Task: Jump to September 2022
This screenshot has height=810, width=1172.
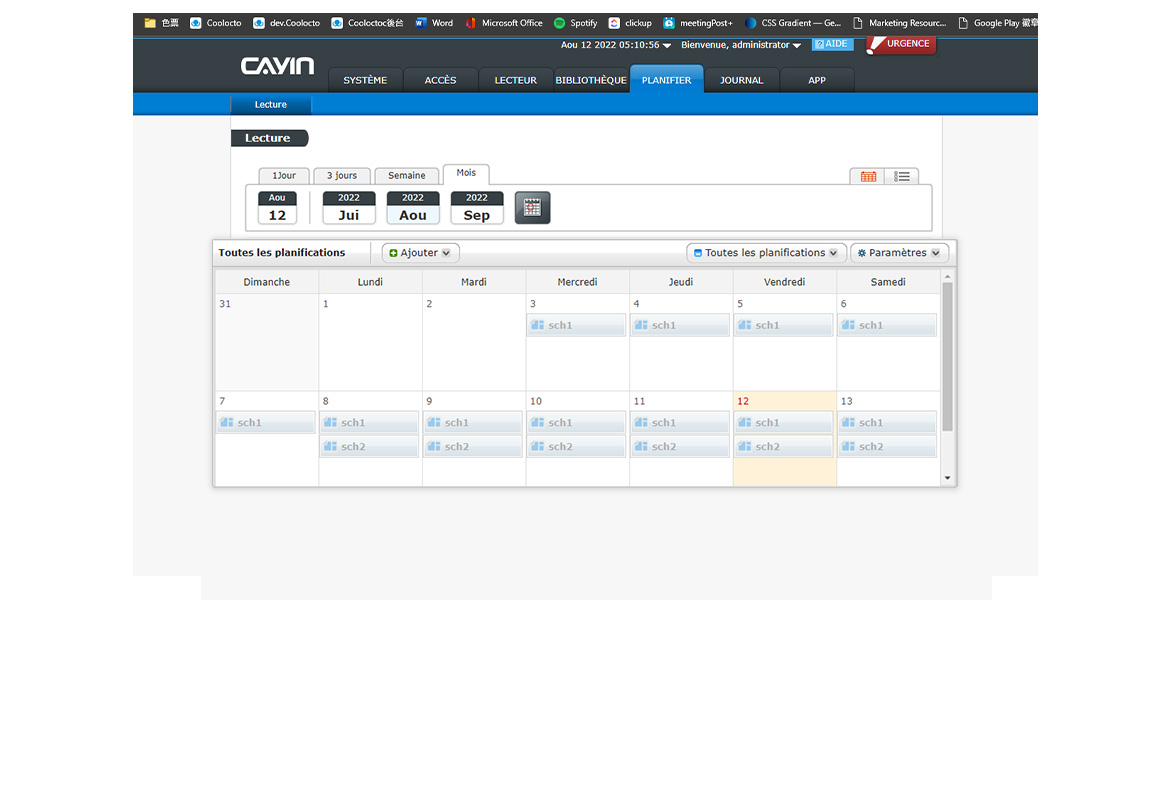Action: tap(477, 208)
